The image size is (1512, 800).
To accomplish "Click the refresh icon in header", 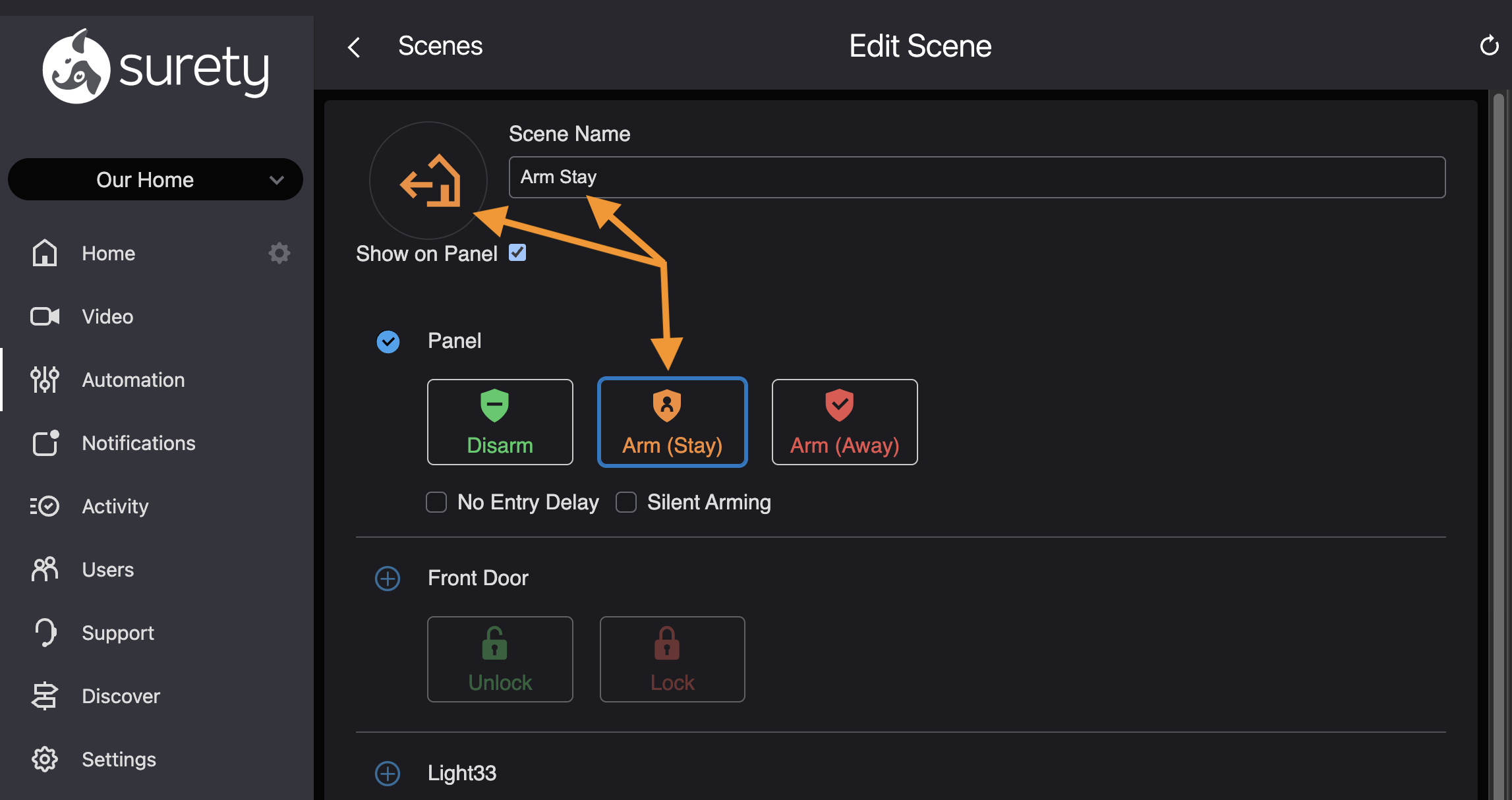I will point(1489,46).
